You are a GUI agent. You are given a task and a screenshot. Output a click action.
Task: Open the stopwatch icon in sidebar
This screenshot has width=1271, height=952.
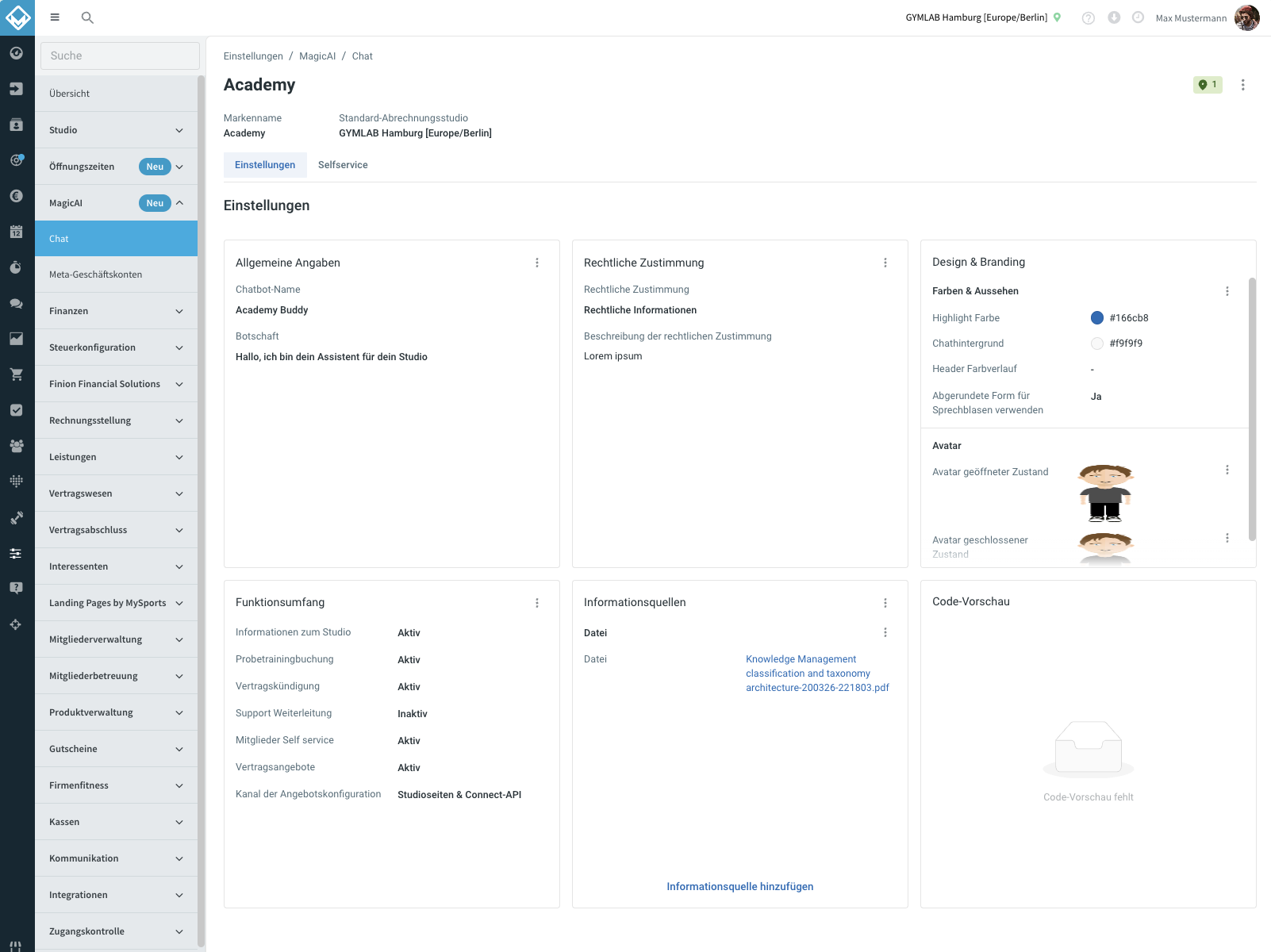16,267
